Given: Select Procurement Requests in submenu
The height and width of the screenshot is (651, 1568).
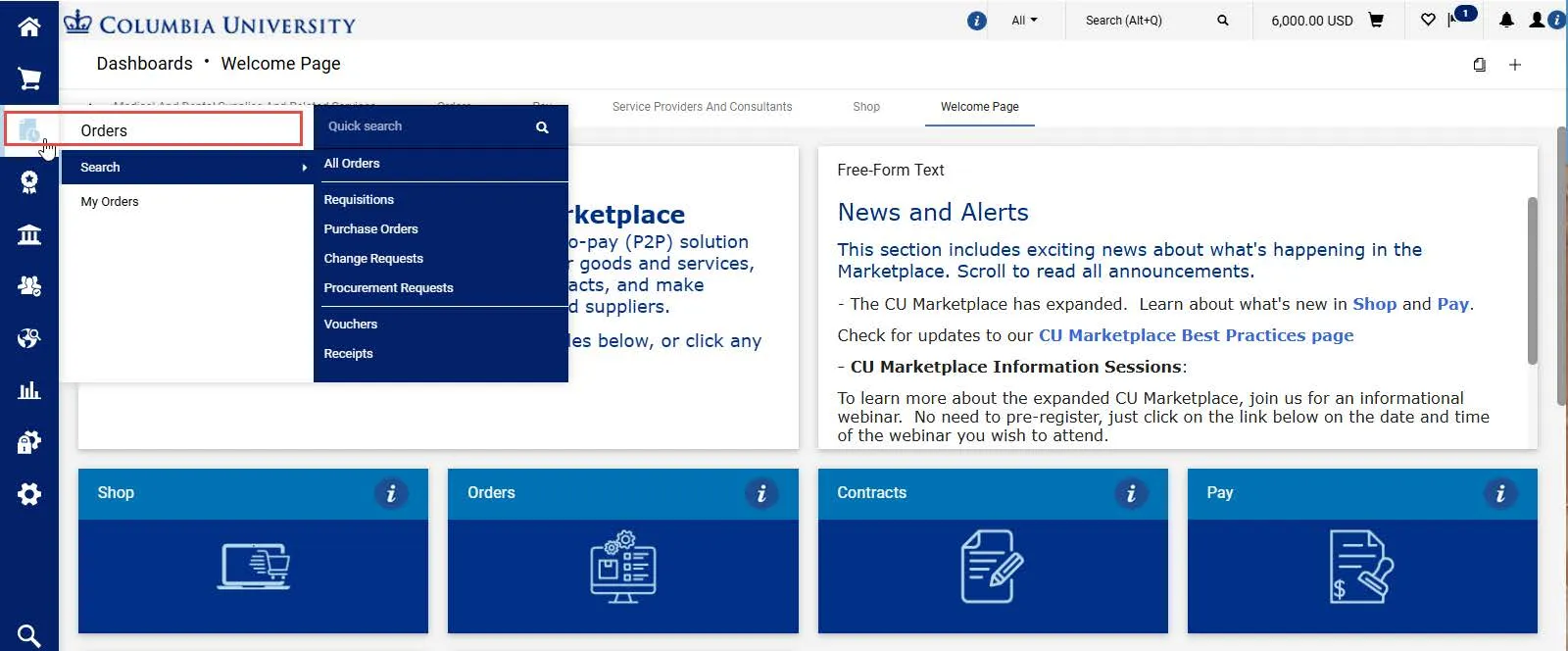Looking at the screenshot, I should click(388, 288).
